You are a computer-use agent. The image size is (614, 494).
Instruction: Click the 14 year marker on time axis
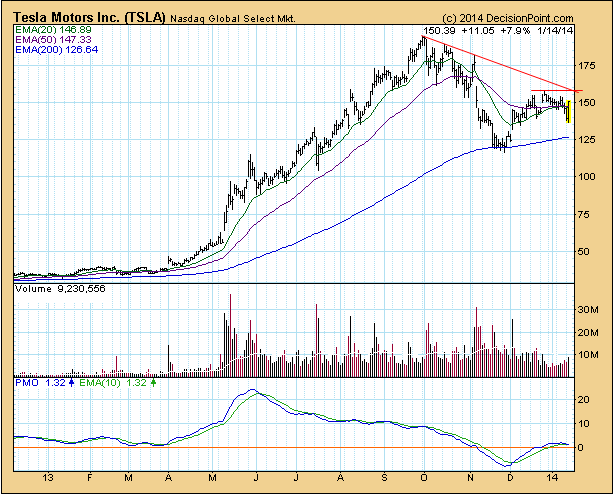pyautogui.click(x=553, y=480)
